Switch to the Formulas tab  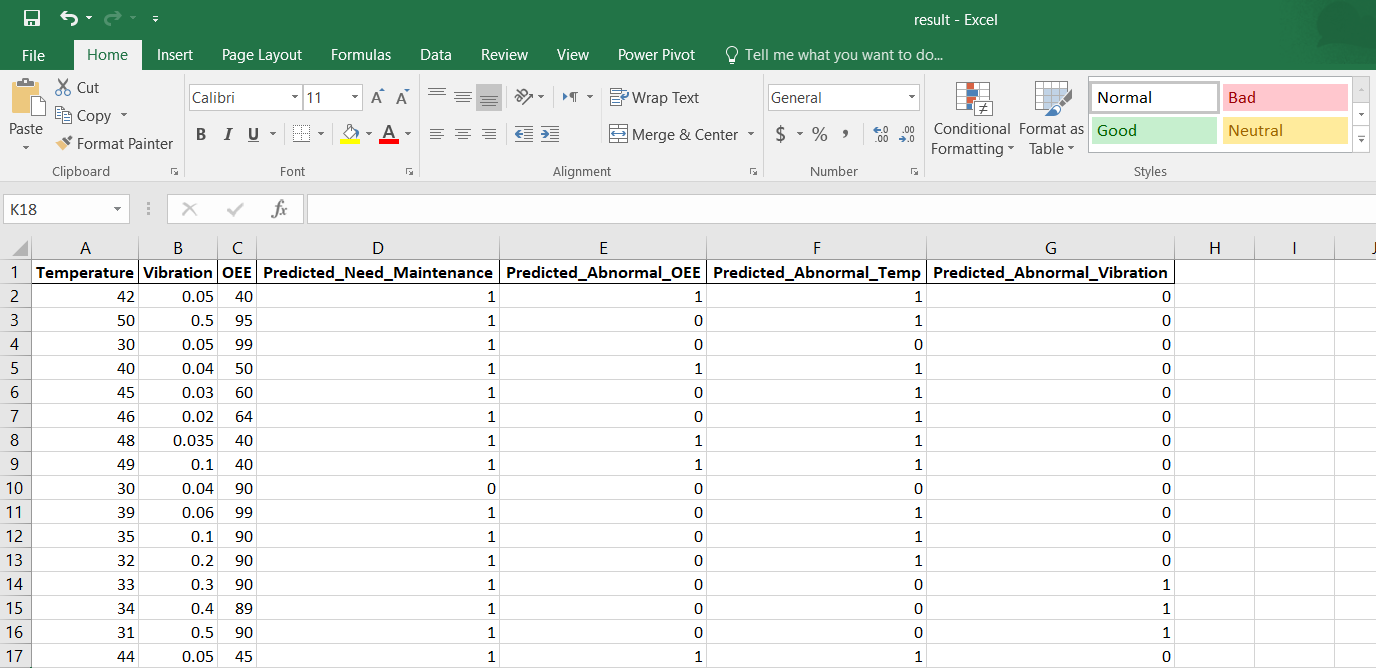(361, 55)
